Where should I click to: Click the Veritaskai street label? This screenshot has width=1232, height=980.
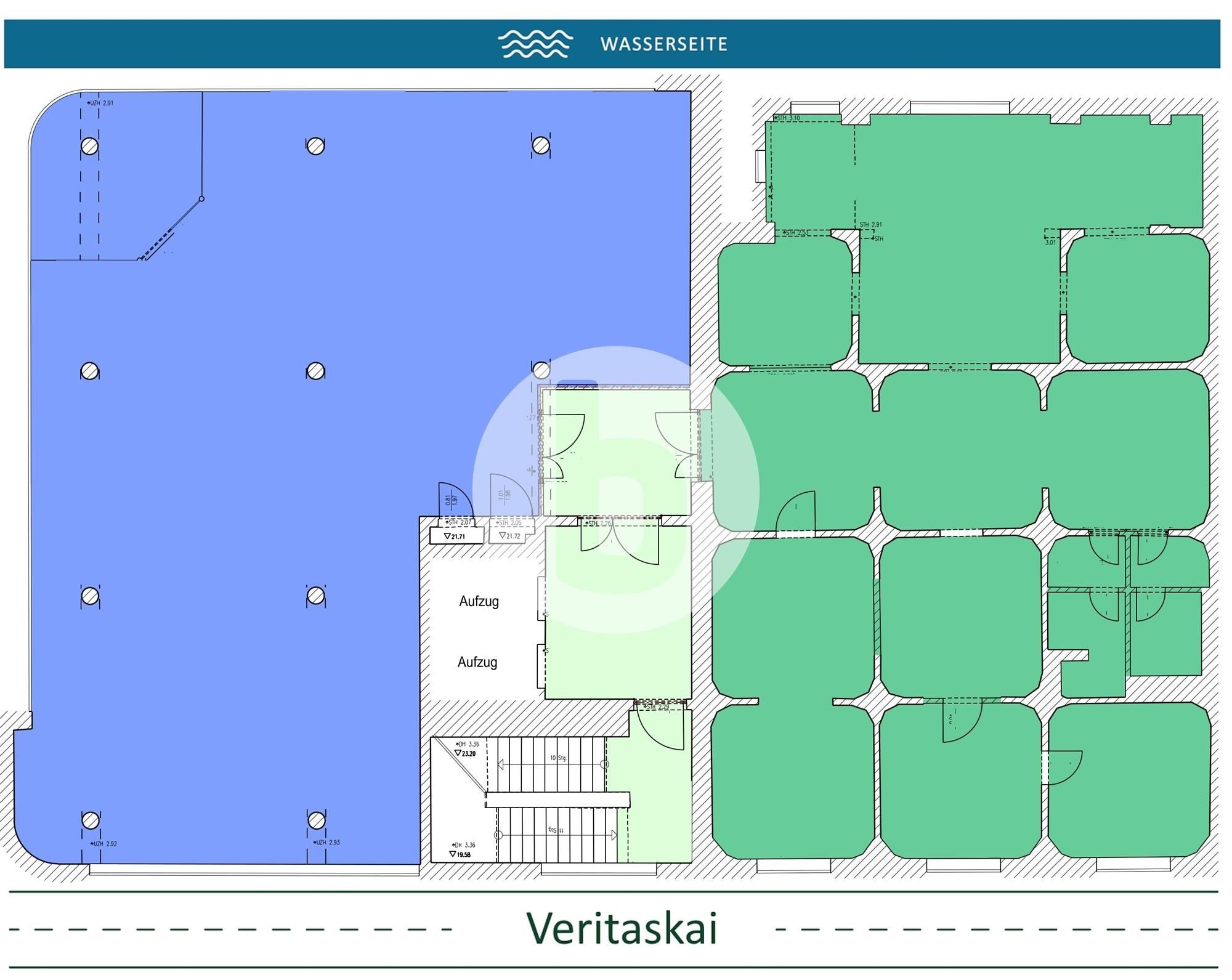click(622, 928)
